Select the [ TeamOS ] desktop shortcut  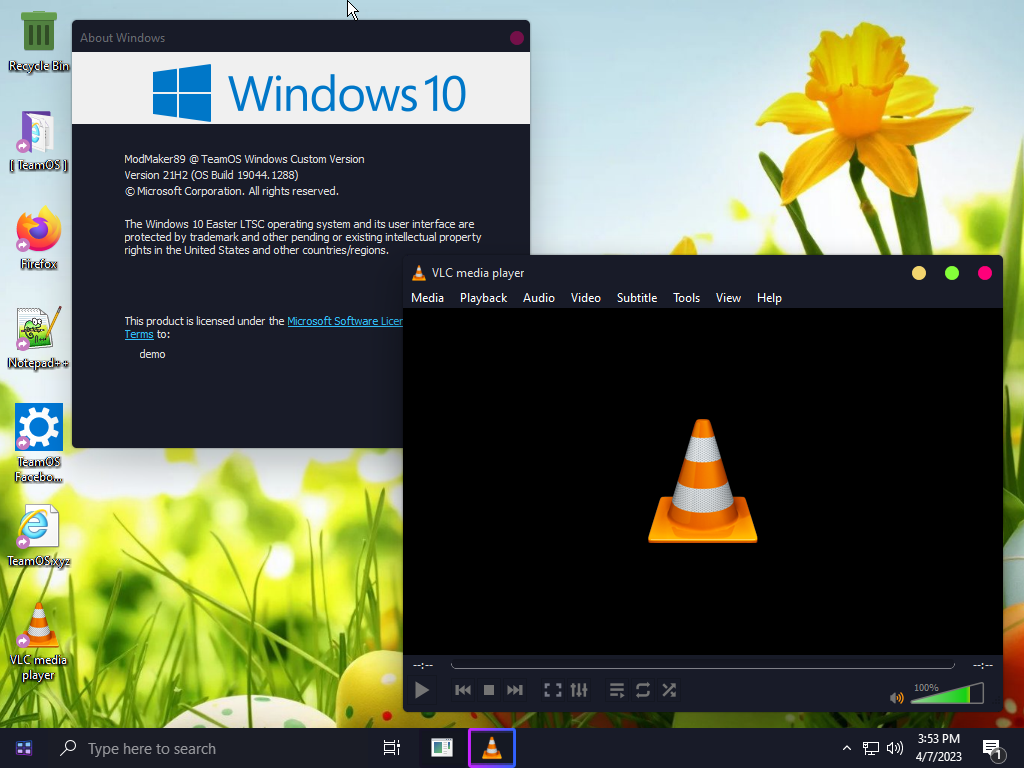(39, 141)
